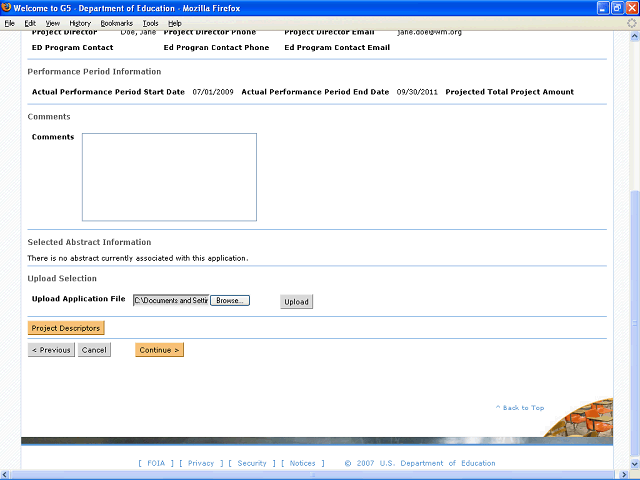Viewport: 640px width, 480px height.
Task: Minimize the Firefox window
Action: click(x=603, y=8)
